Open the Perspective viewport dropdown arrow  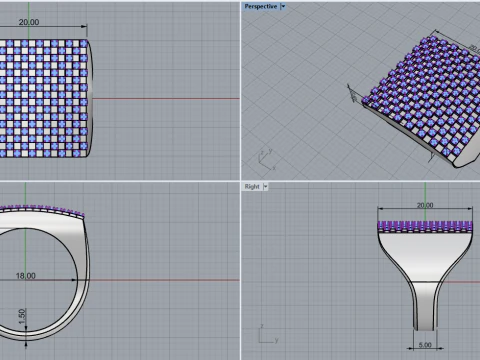[x=283, y=6]
